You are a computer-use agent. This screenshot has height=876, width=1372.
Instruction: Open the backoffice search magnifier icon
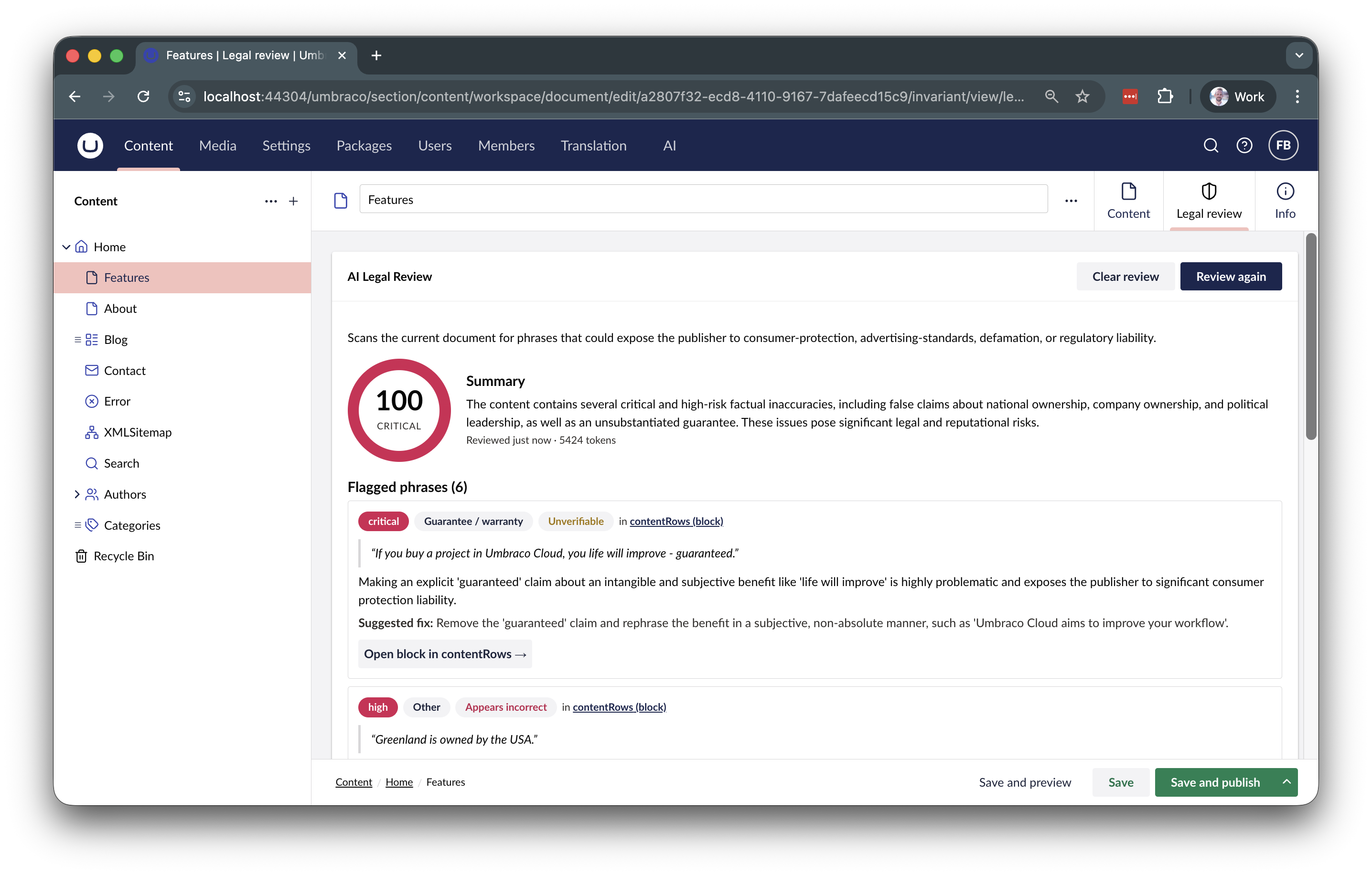coord(1211,146)
